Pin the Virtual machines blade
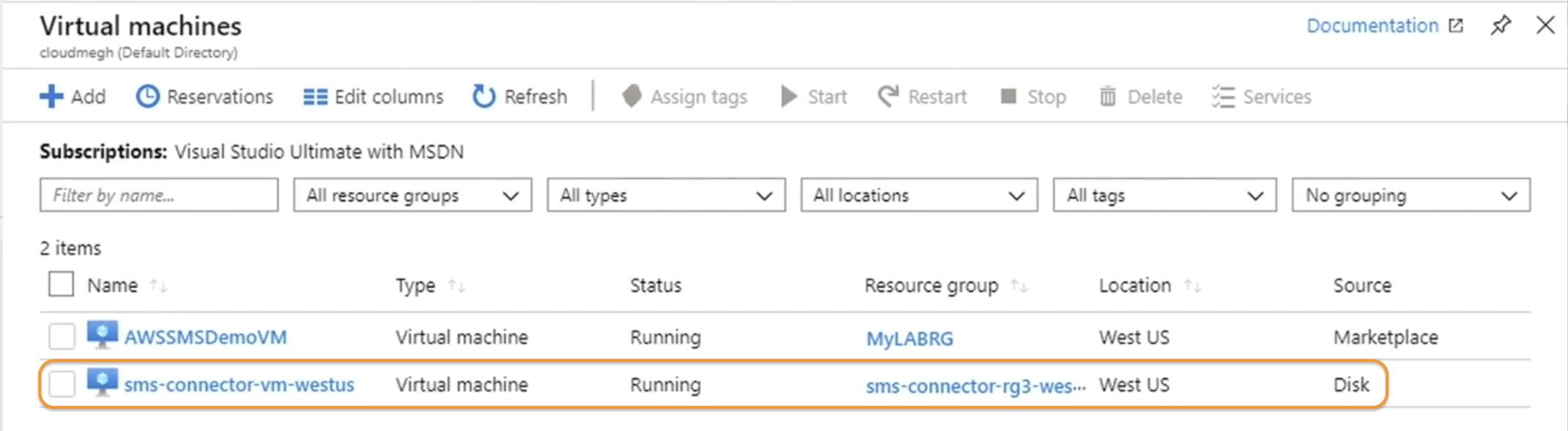Viewport: 1568px width, 431px height. [1501, 25]
